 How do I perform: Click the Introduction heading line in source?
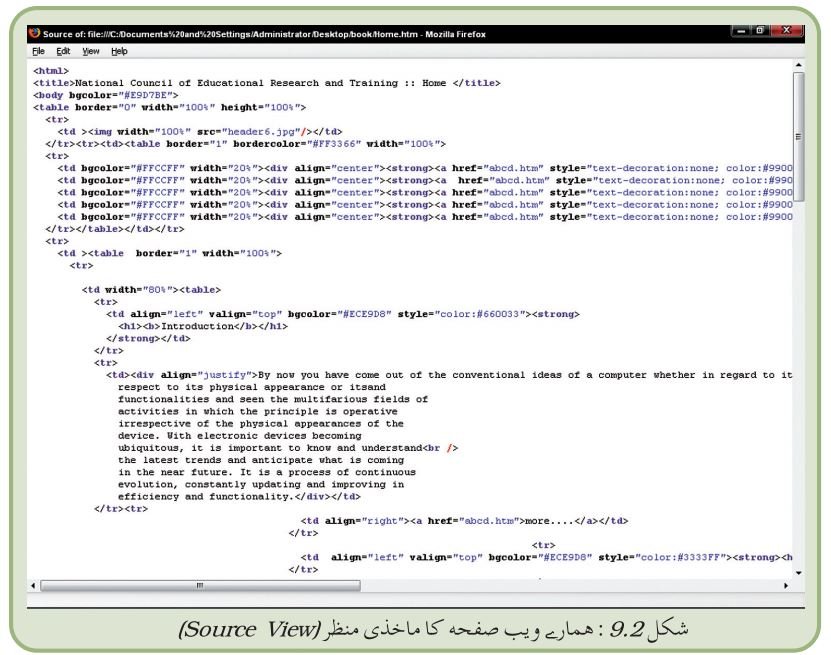pos(203,326)
